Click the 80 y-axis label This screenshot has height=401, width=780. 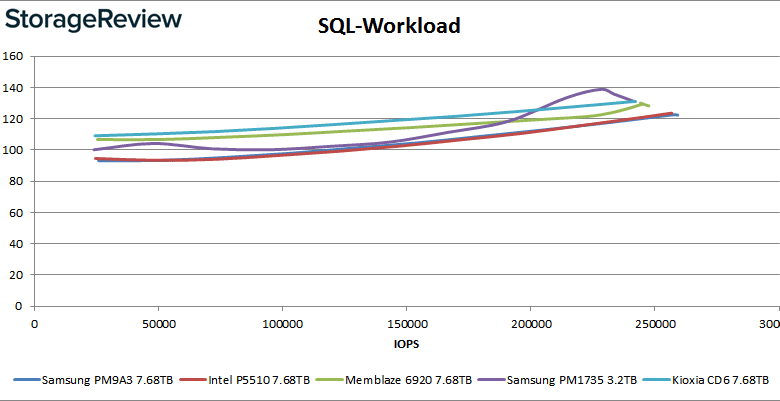(16, 181)
